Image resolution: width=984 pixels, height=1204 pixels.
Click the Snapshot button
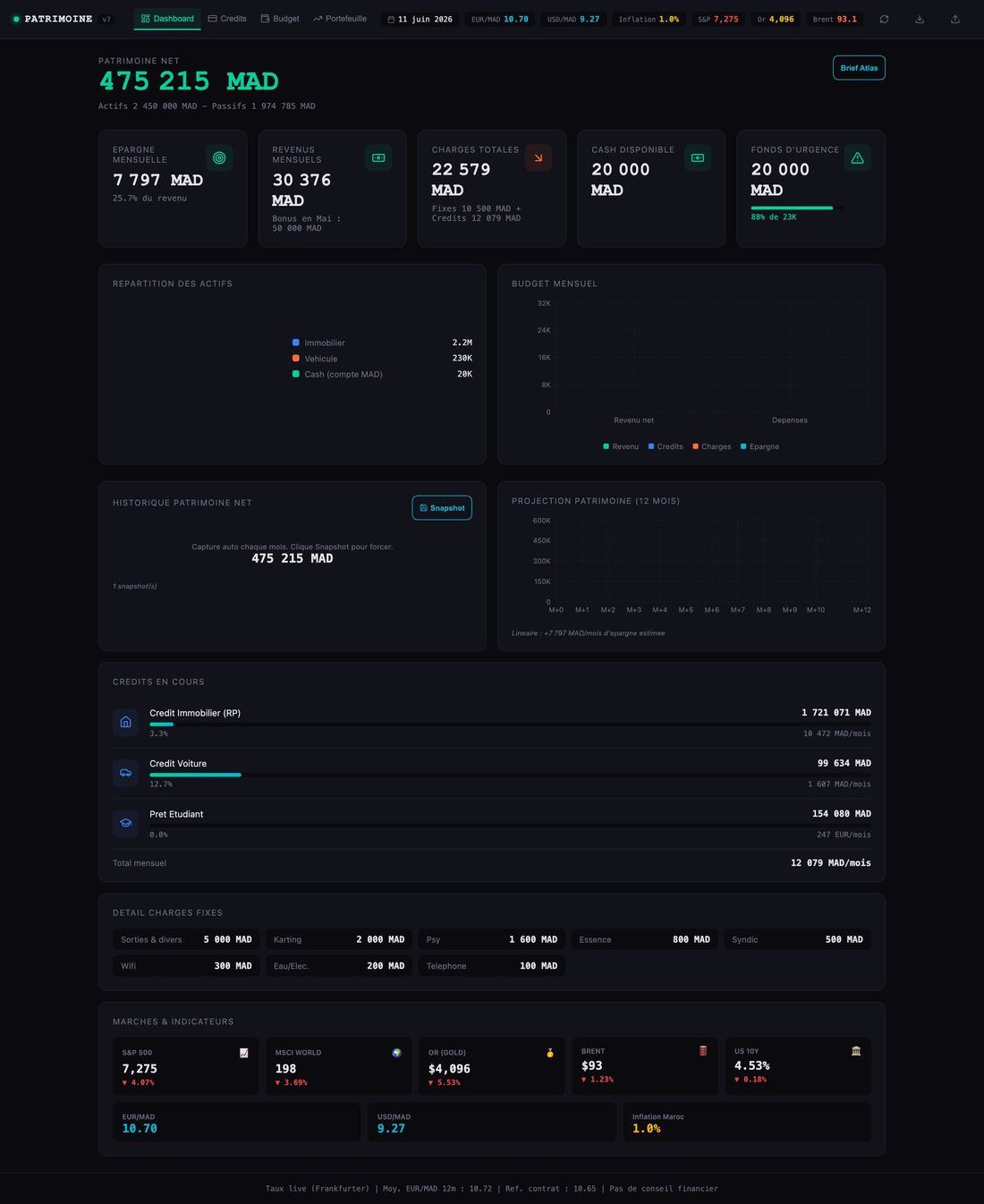coord(442,508)
